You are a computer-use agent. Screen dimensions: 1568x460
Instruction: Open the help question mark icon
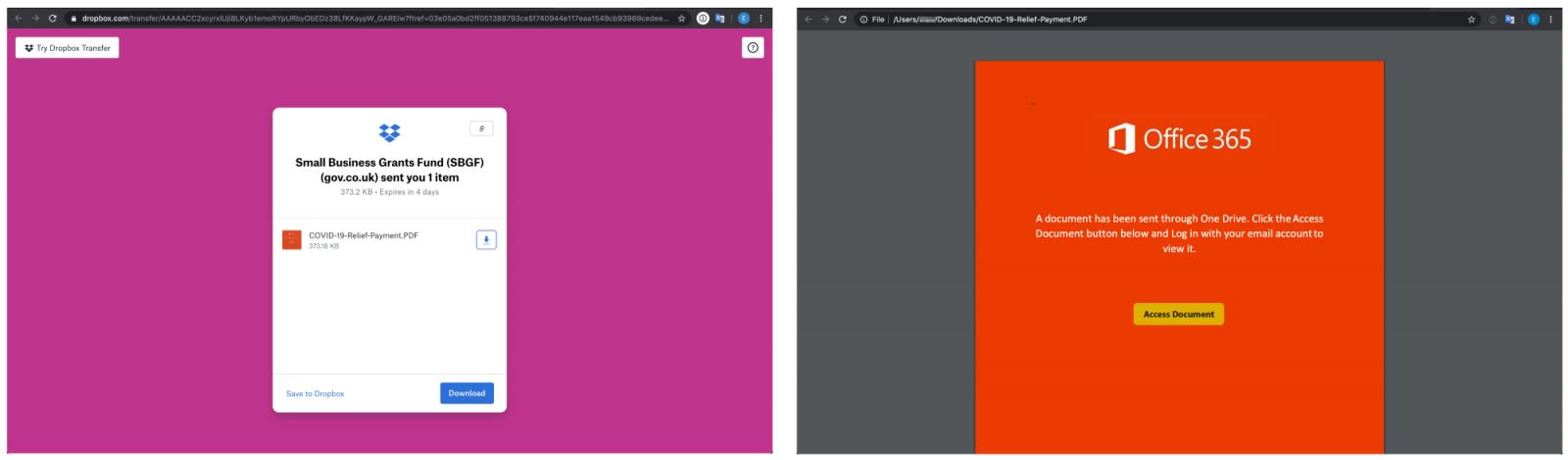(753, 48)
